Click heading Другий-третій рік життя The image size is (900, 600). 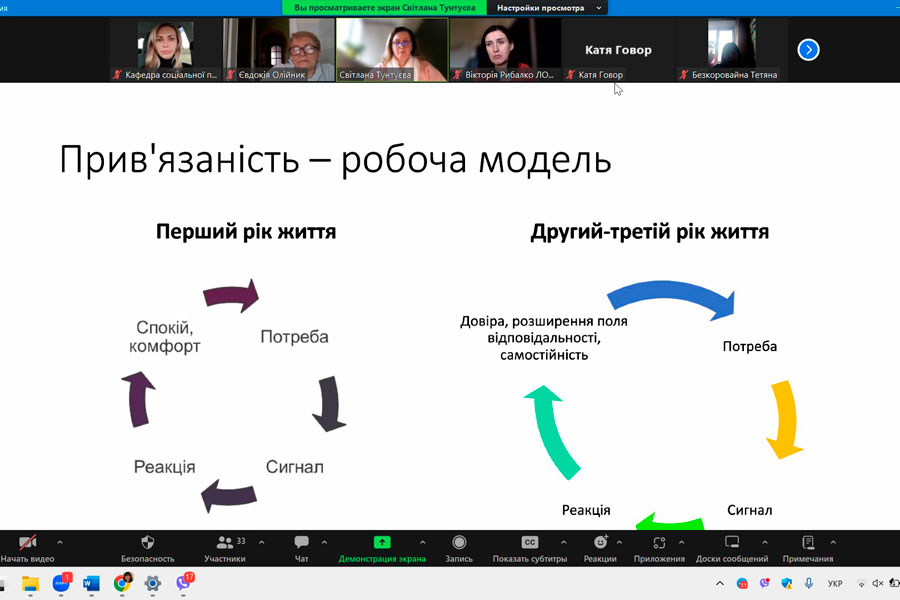tap(650, 231)
